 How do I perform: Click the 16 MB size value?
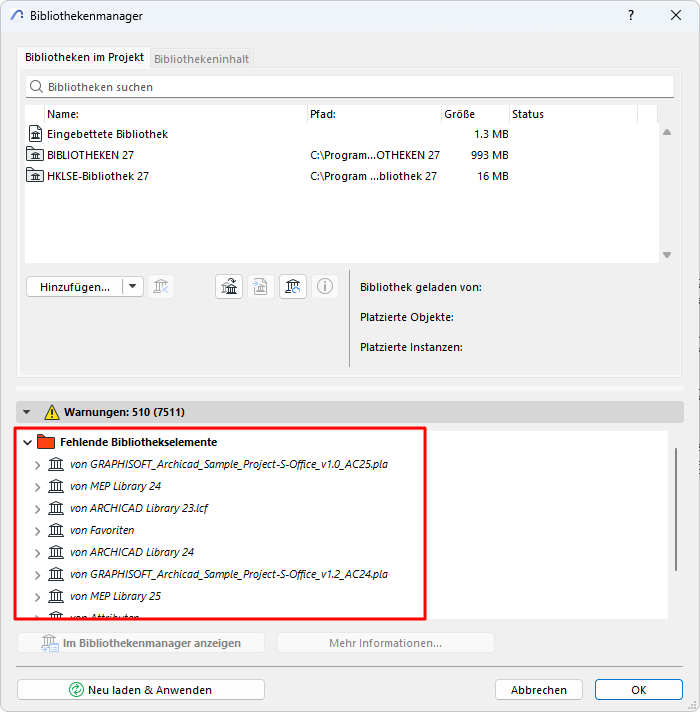493,176
